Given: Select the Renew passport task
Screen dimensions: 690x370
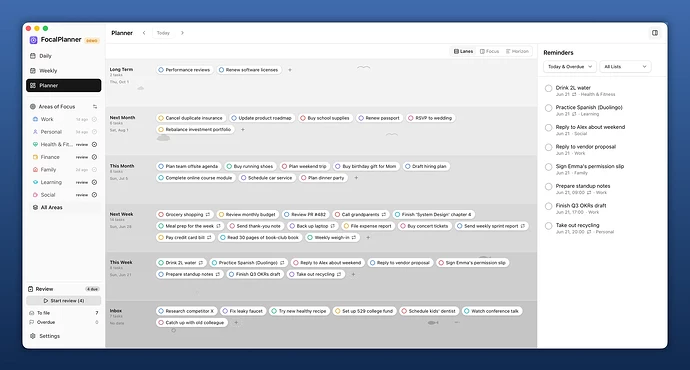Looking at the screenshot, I should 379,118.
